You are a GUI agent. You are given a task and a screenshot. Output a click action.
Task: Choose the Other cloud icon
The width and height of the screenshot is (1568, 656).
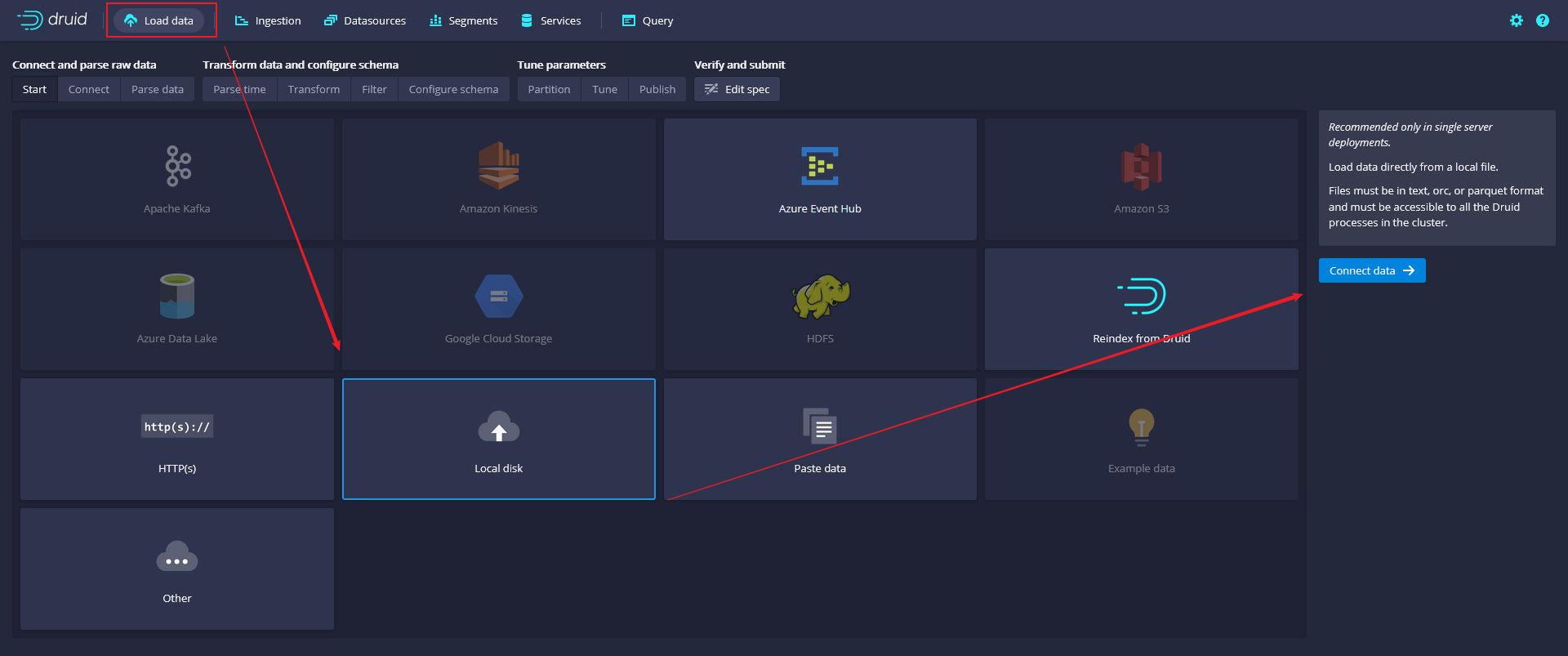[177, 556]
